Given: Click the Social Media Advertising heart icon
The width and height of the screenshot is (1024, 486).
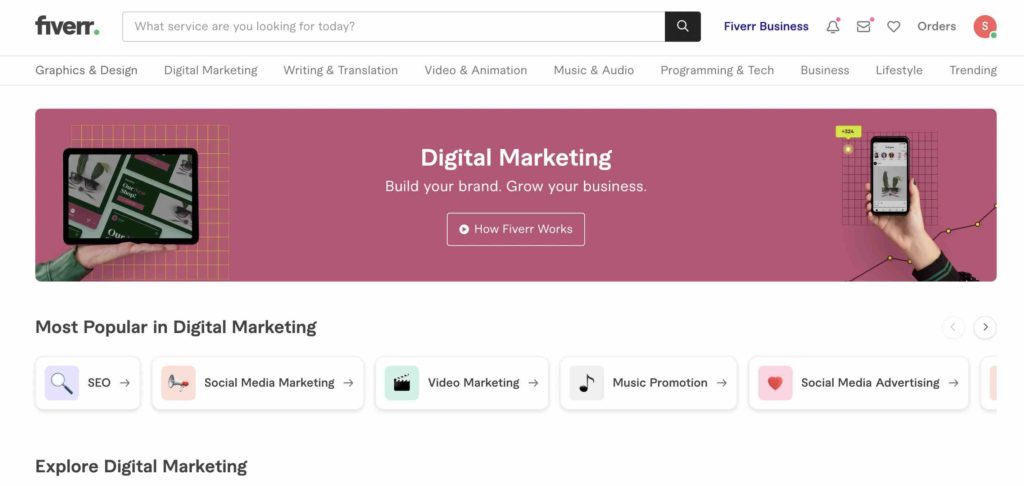Looking at the screenshot, I should click(775, 383).
